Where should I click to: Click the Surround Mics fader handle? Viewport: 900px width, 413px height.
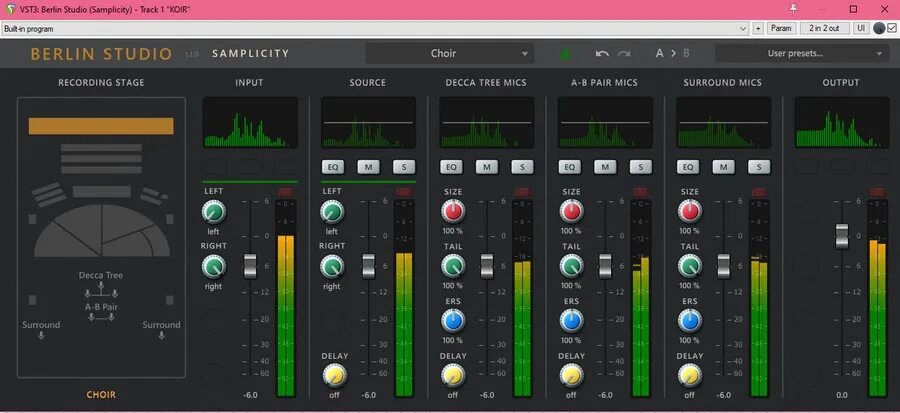723,266
